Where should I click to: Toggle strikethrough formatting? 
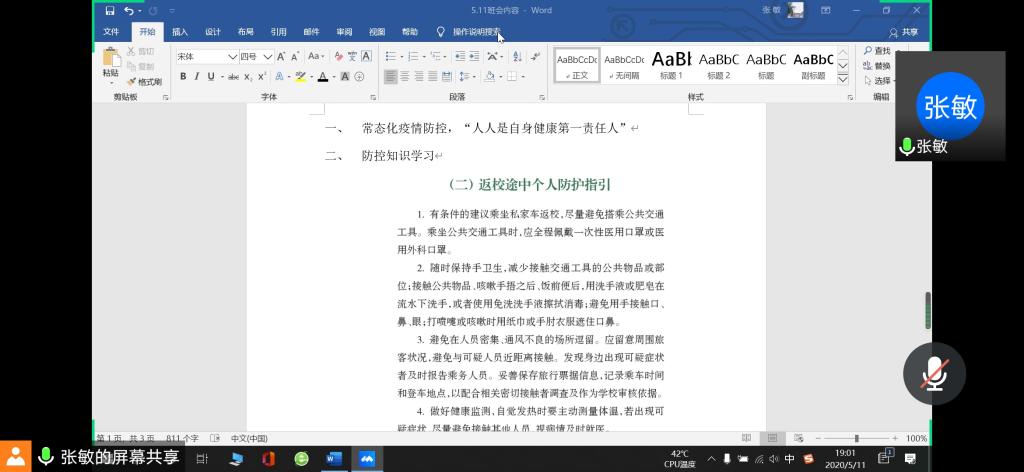pos(233,76)
